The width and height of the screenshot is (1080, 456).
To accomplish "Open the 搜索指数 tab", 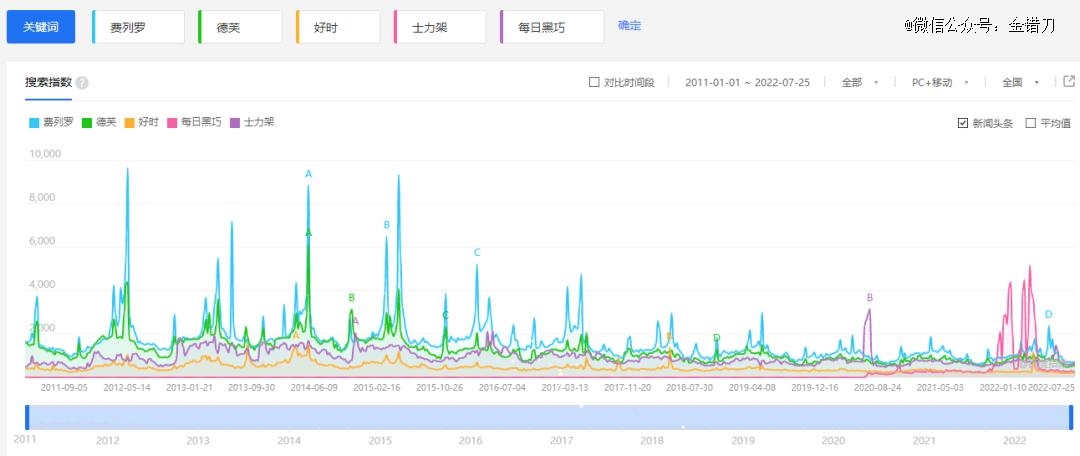I will tap(48, 83).
